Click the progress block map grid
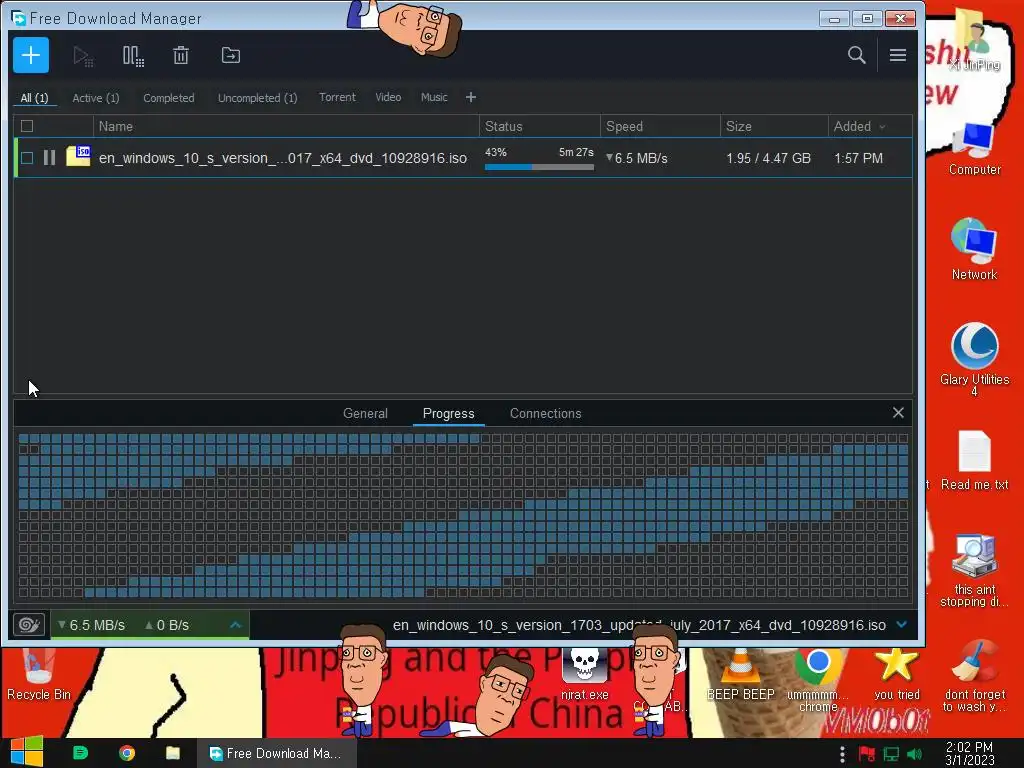This screenshot has width=1024, height=768. 463,515
